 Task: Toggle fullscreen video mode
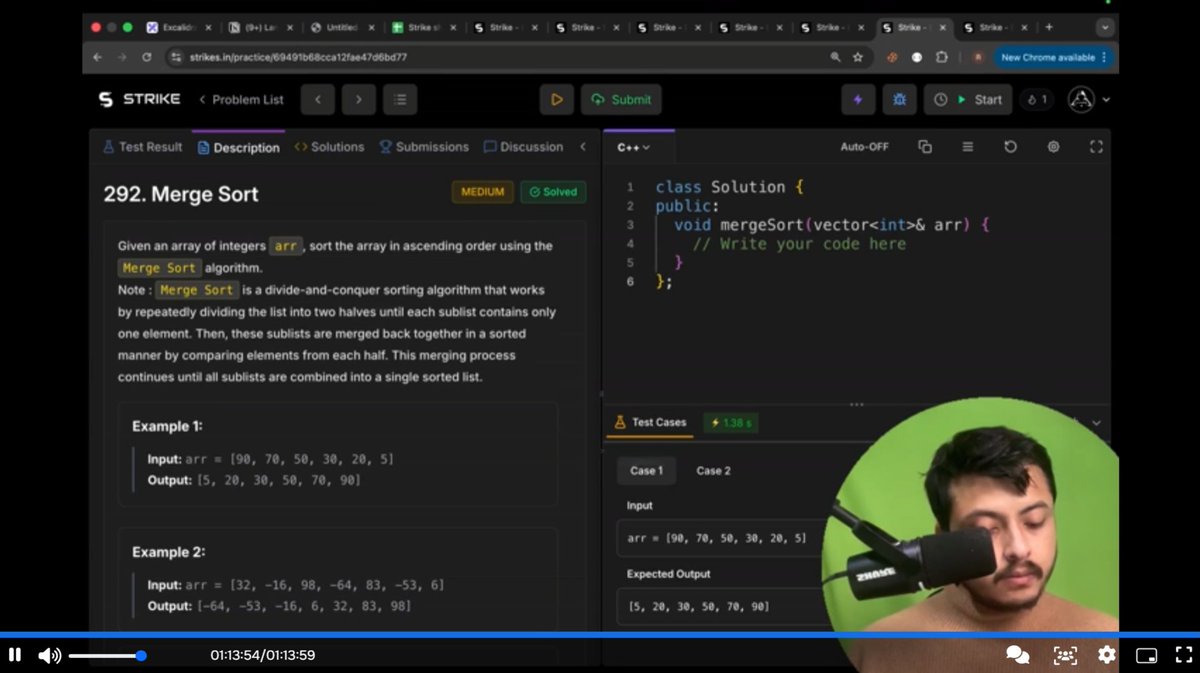click(x=1183, y=655)
